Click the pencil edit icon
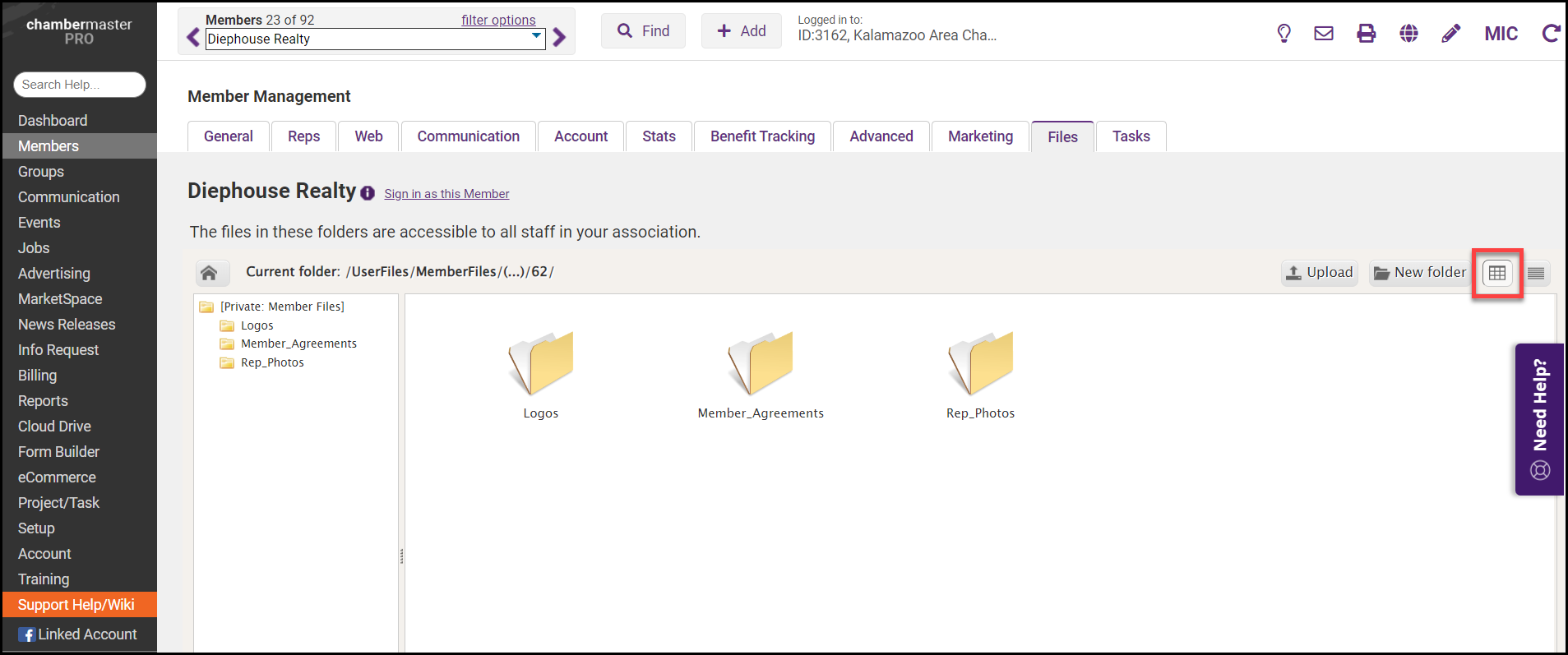The width and height of the screenshot is (1568, 655). coord(1451,34)
